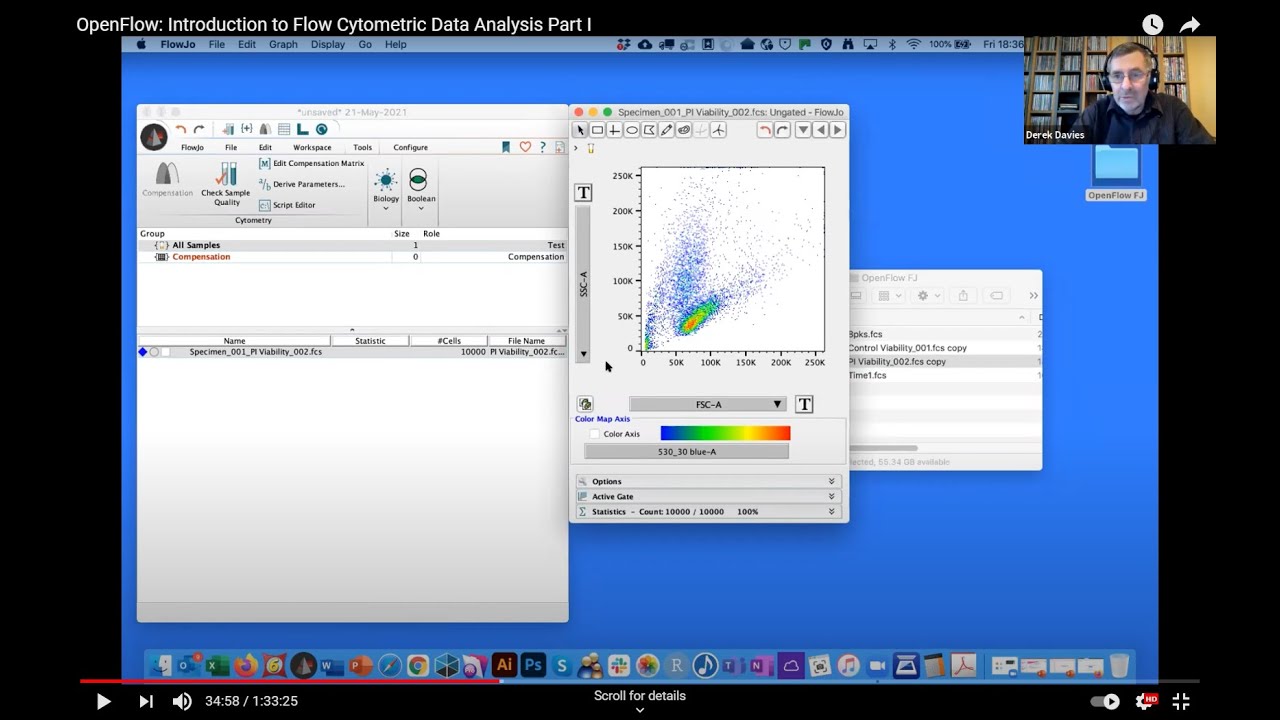Select the arrow pointer tool in graph window
1280x720 pixels.
tap(580, 130)
